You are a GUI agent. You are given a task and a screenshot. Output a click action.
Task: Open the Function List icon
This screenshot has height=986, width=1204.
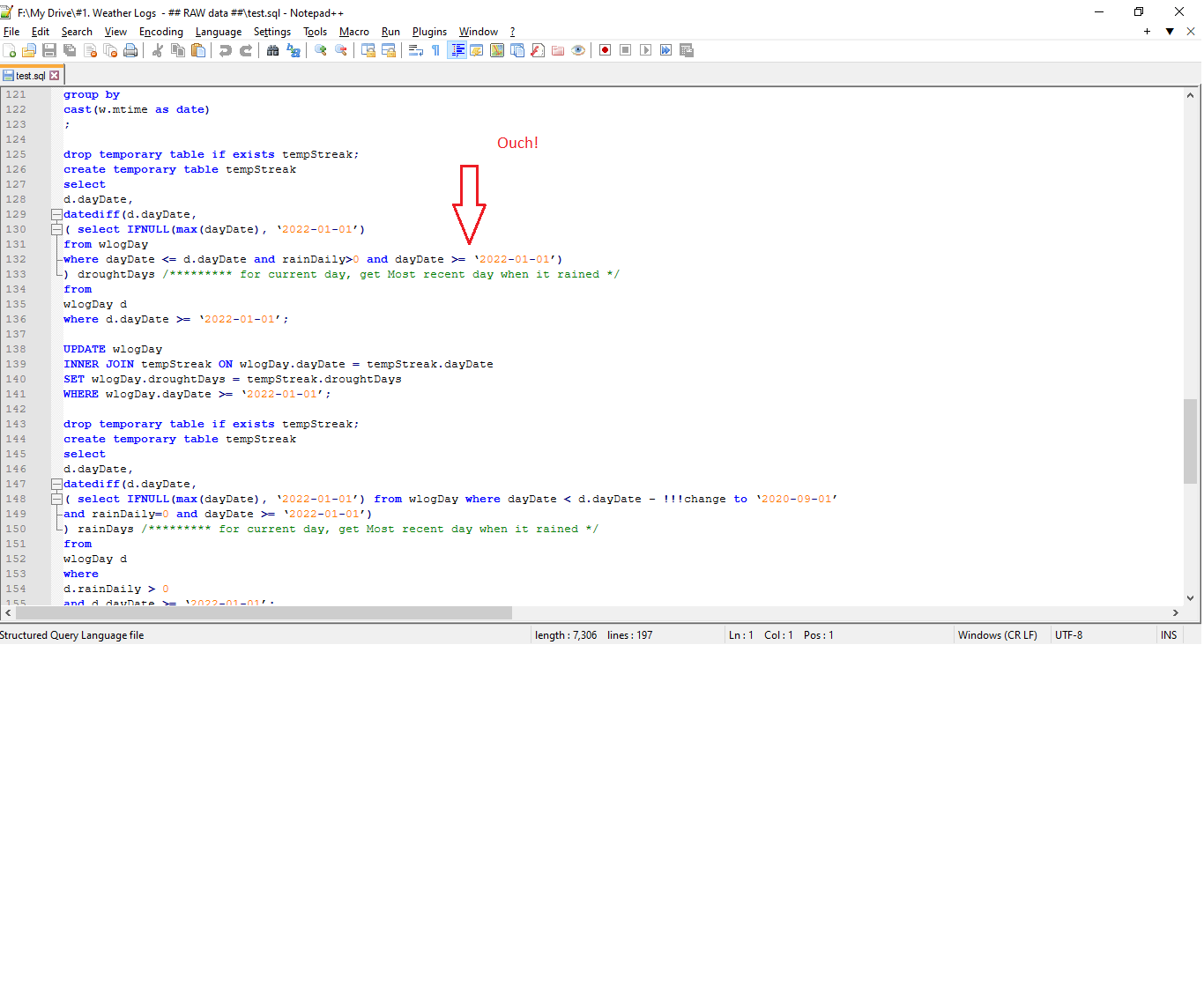[x=538, y=50]
